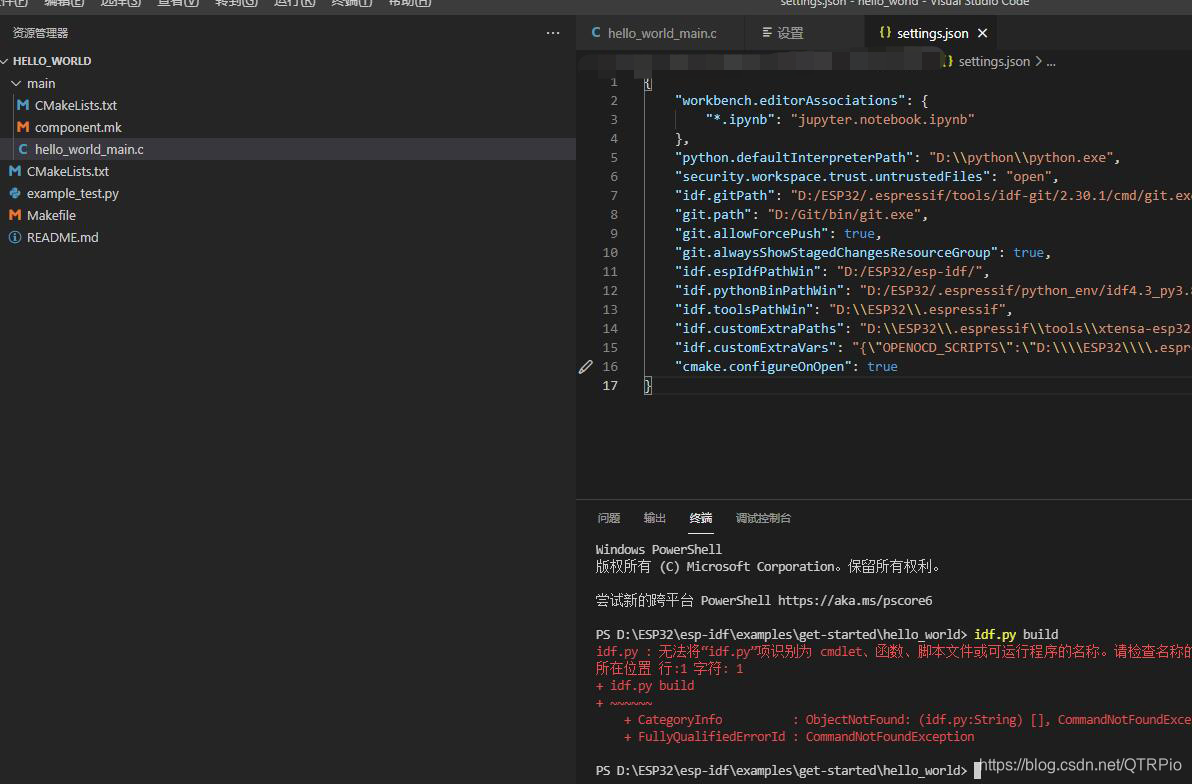Click the Python icon beside example_test.py
The height and width of the screenshot is (784, 1192).
coord(14,193)
